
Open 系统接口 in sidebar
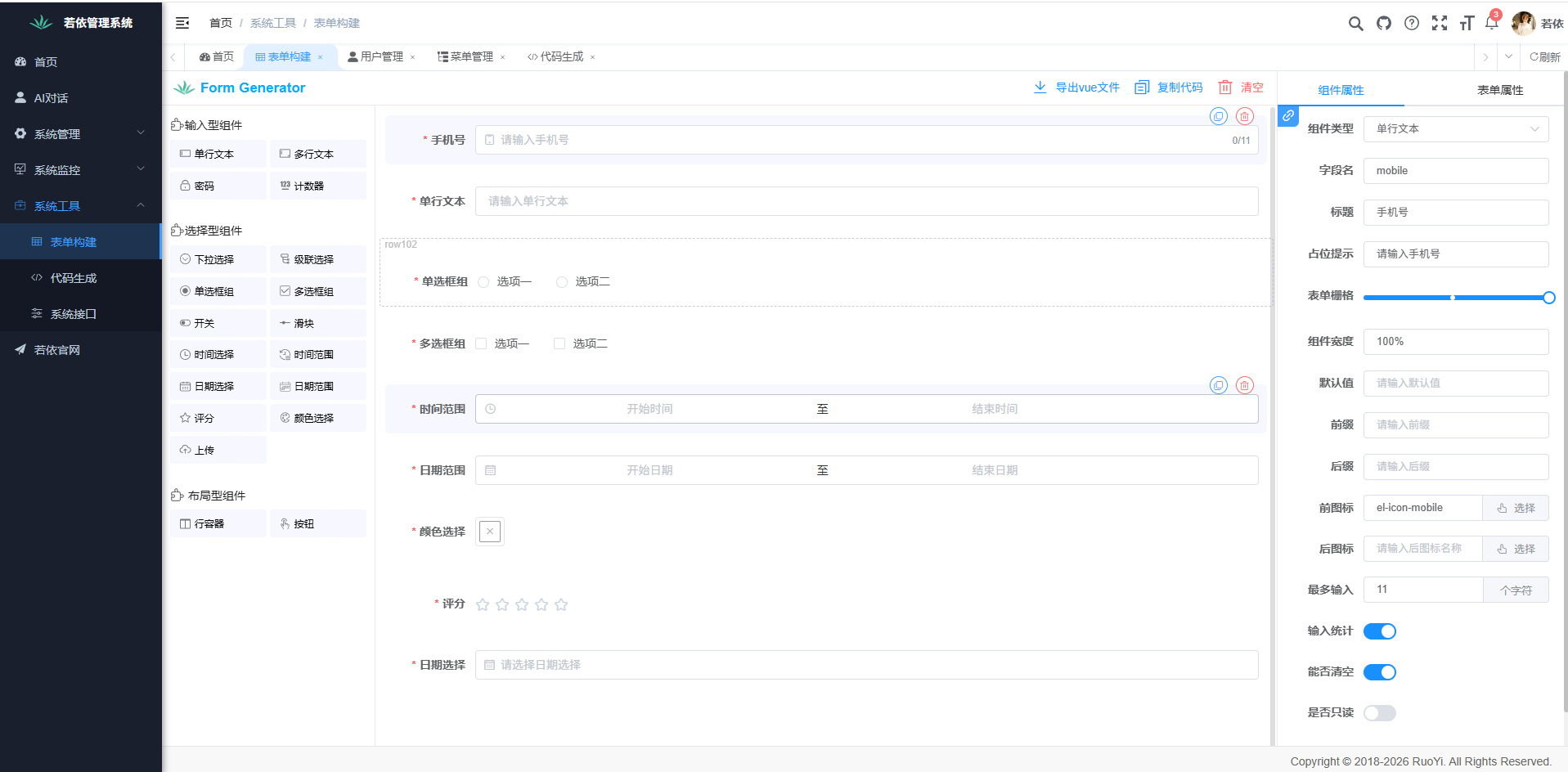(81, 313)
